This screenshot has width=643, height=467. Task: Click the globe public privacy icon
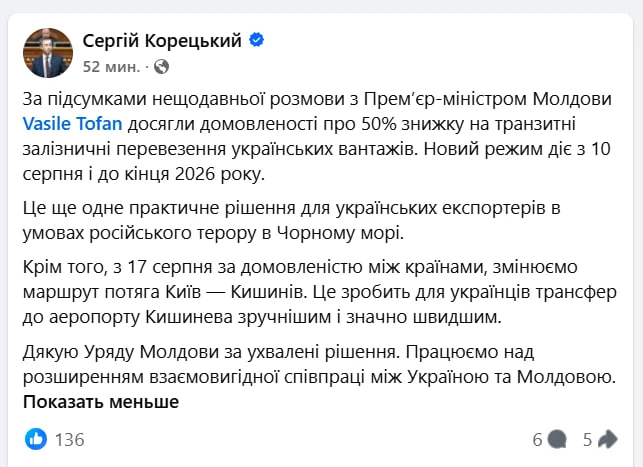point(162,66)
